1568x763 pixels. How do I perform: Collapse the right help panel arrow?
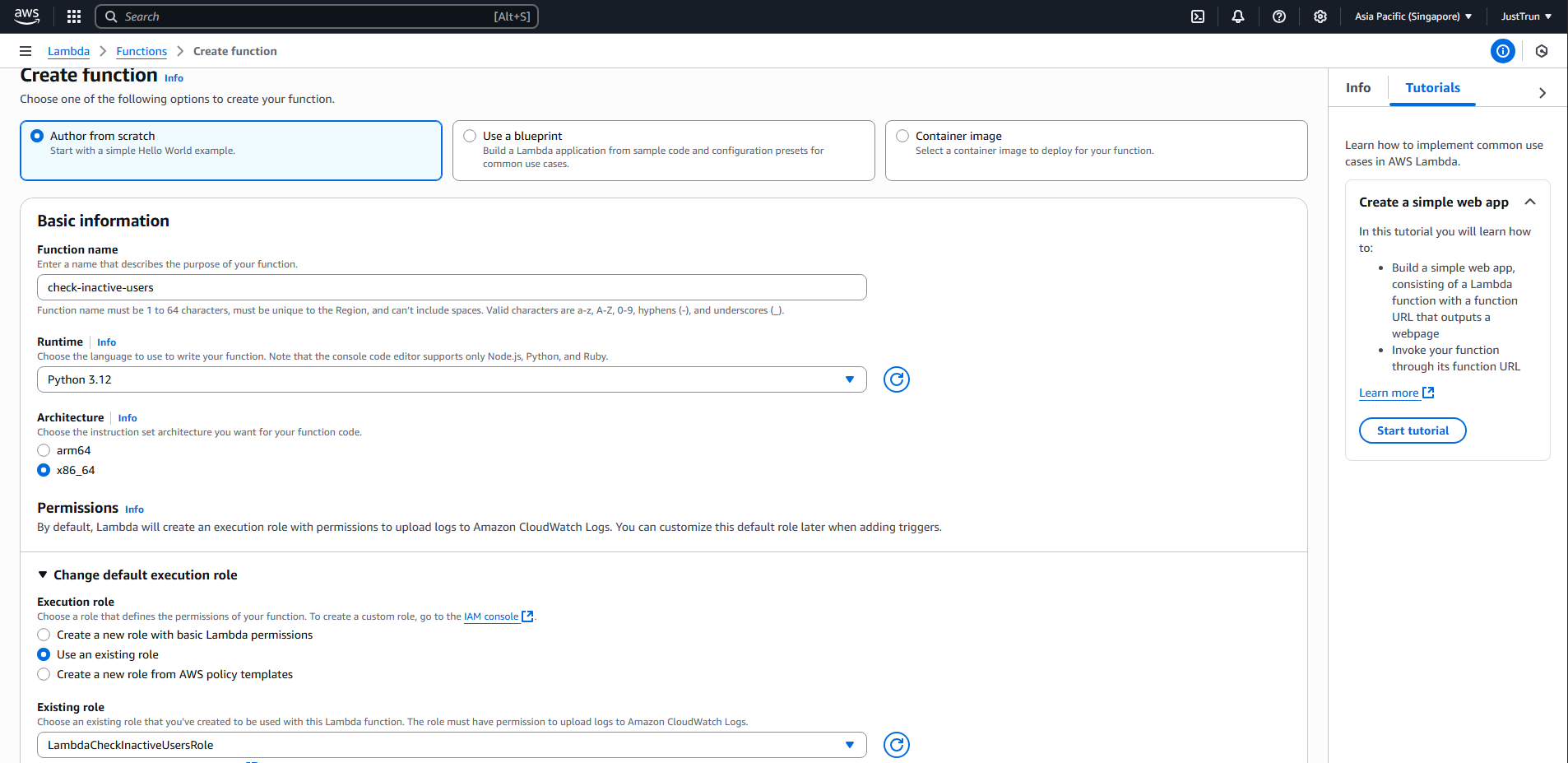[1542, 93]
